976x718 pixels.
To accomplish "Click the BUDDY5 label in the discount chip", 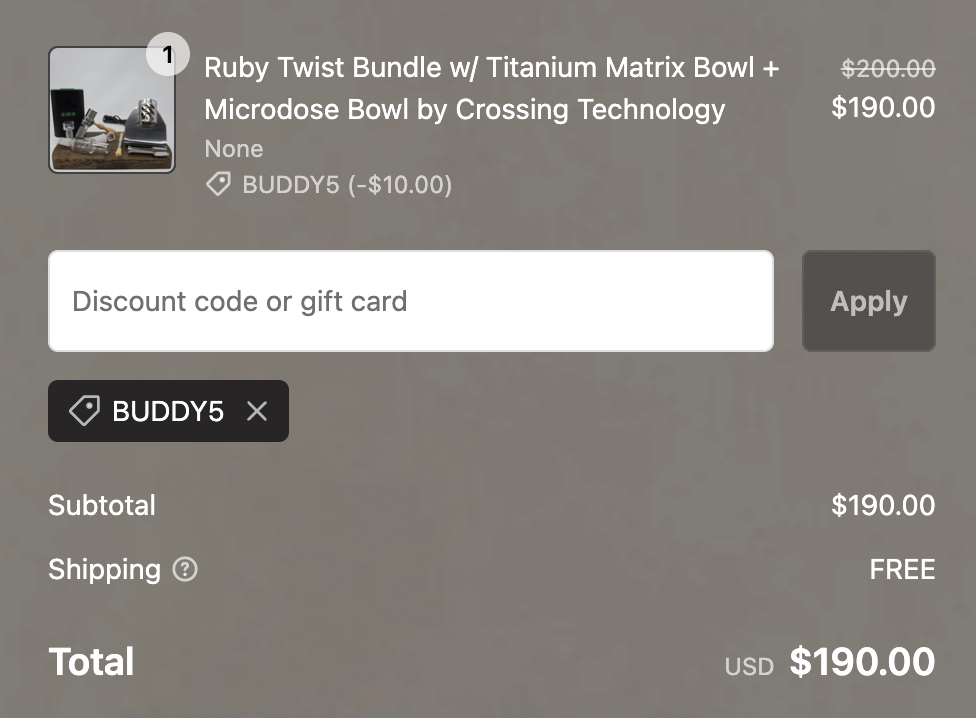I will [168, 411].
